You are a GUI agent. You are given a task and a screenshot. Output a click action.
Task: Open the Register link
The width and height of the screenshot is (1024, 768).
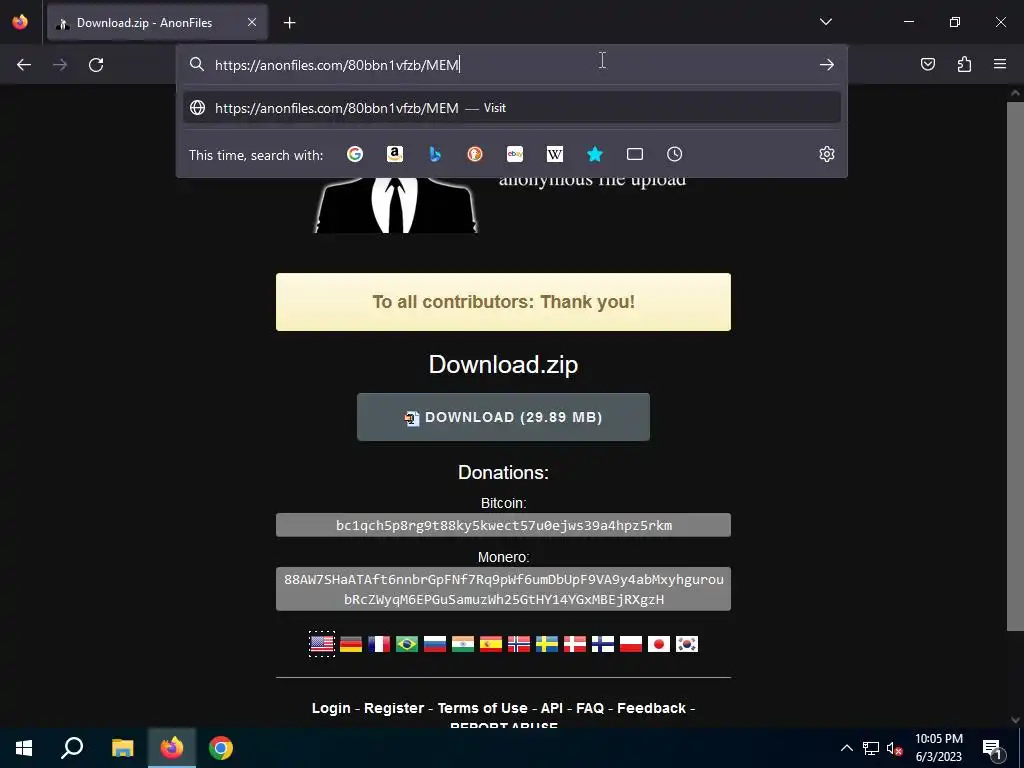tap(394, 708)
